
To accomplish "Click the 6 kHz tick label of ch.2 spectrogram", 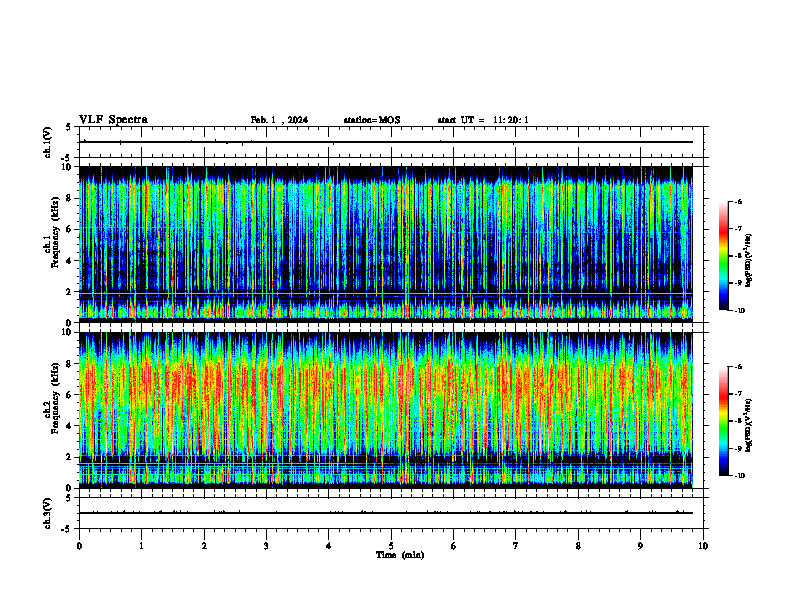I will click(71, 395).
